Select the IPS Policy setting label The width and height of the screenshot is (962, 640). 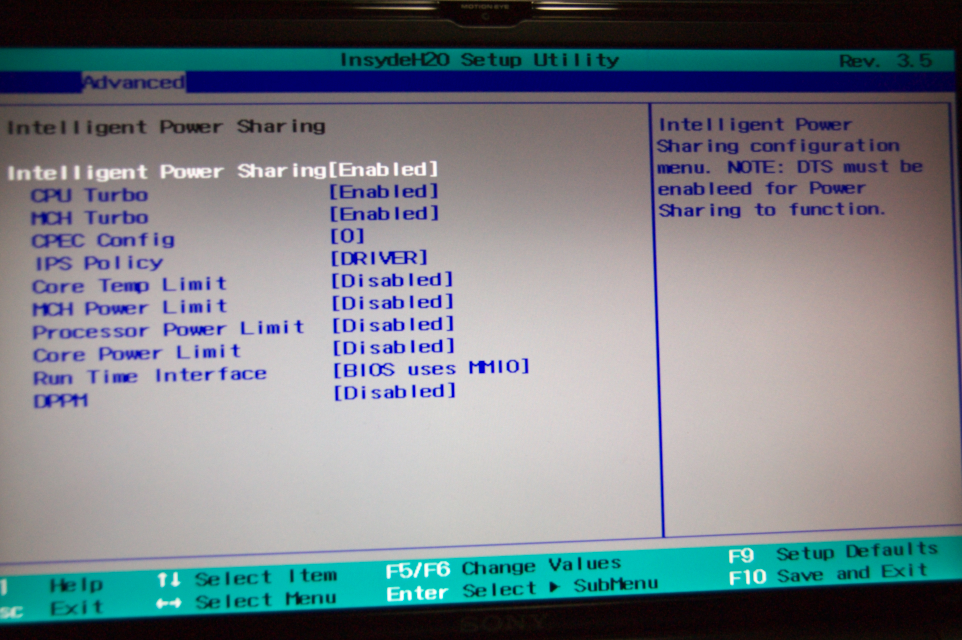pyautogui.click(x=99, y=263)
